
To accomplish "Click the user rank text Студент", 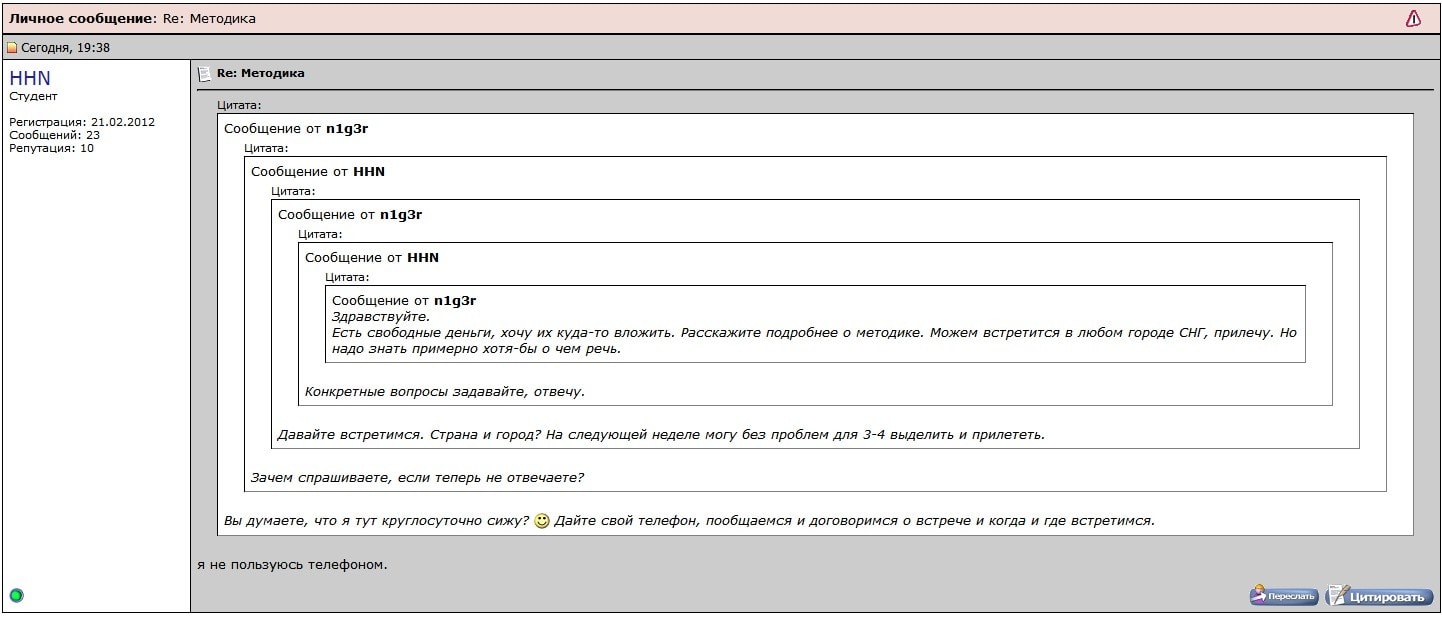I will click(33, 96).
